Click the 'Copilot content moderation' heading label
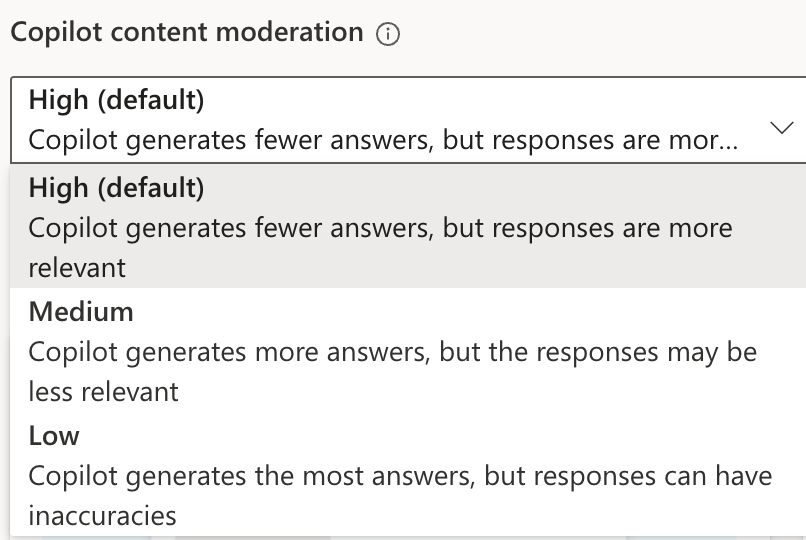Screen dimensions: 806x540 click(x=187, y=32)
